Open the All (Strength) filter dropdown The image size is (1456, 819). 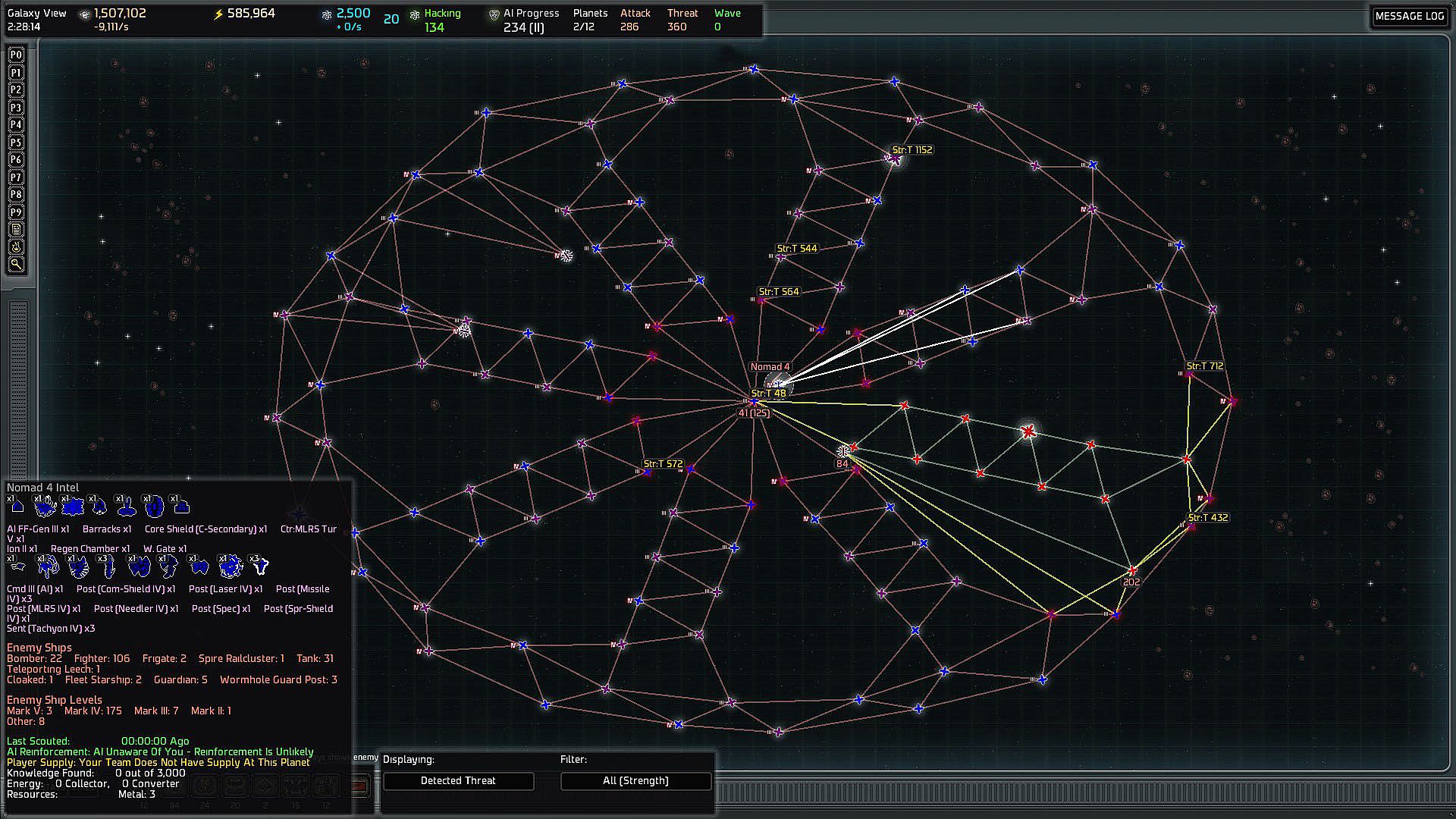[x=635, y=780]
